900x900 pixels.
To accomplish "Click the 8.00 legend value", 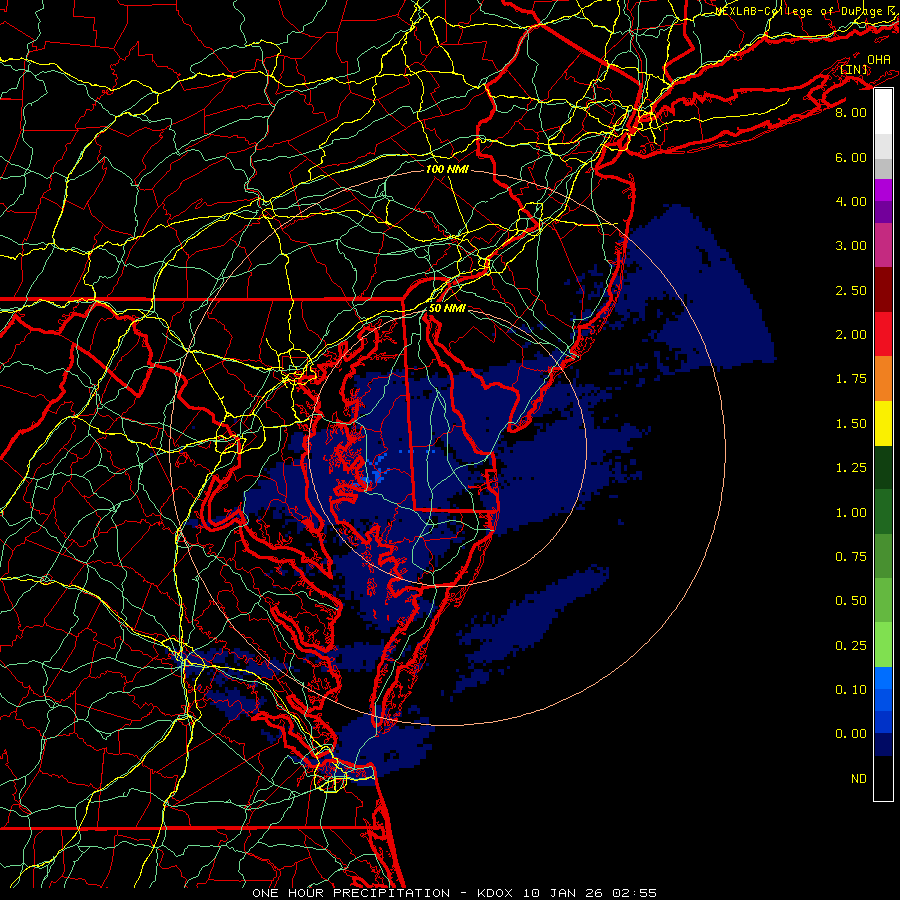I will point(851,112).
